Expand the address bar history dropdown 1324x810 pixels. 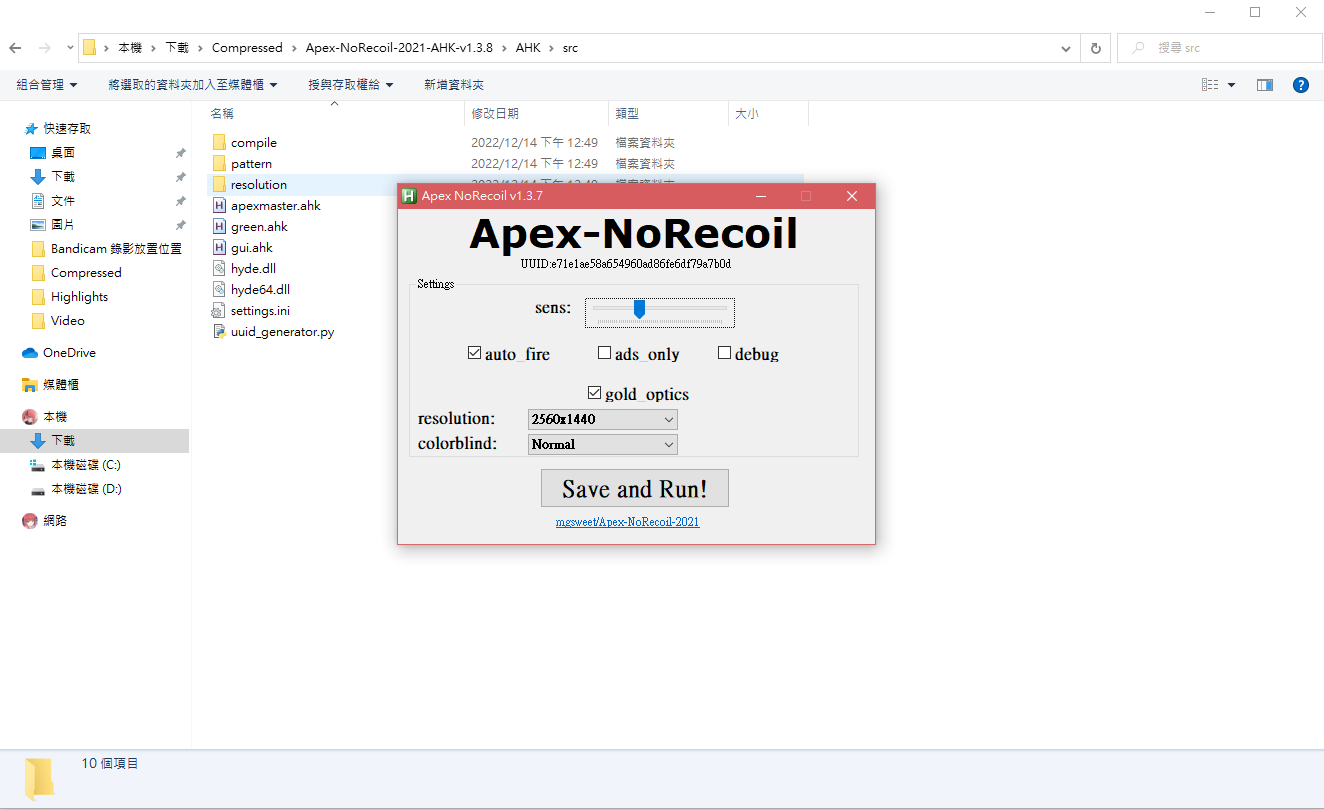point(1065,47)
